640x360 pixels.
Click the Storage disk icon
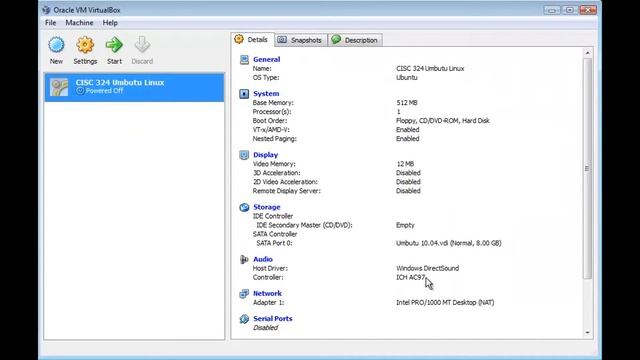[244, 207]
